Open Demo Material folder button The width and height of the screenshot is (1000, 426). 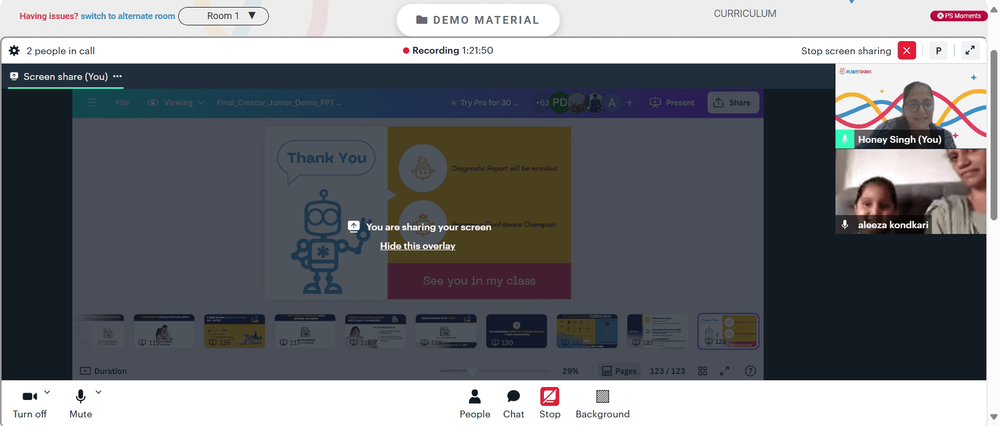pos(478,20)
